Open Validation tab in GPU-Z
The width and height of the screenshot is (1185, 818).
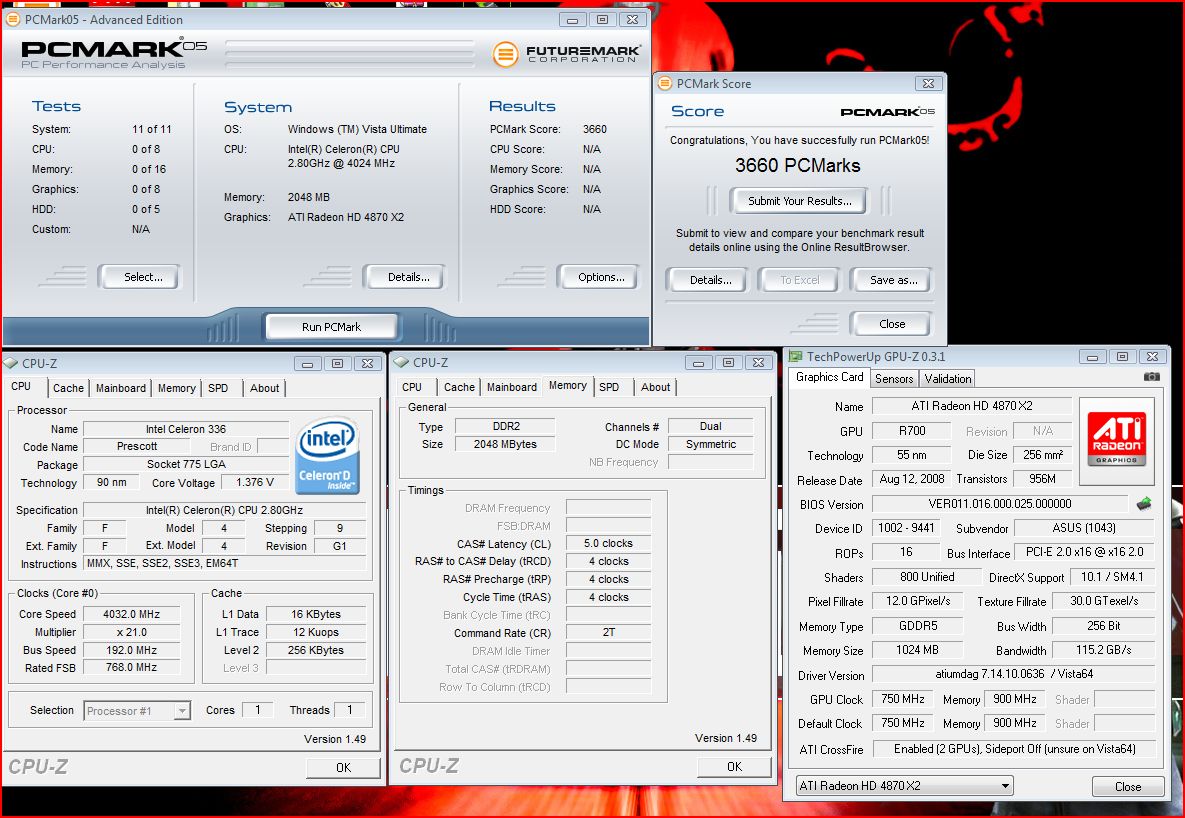coord(948,379)
